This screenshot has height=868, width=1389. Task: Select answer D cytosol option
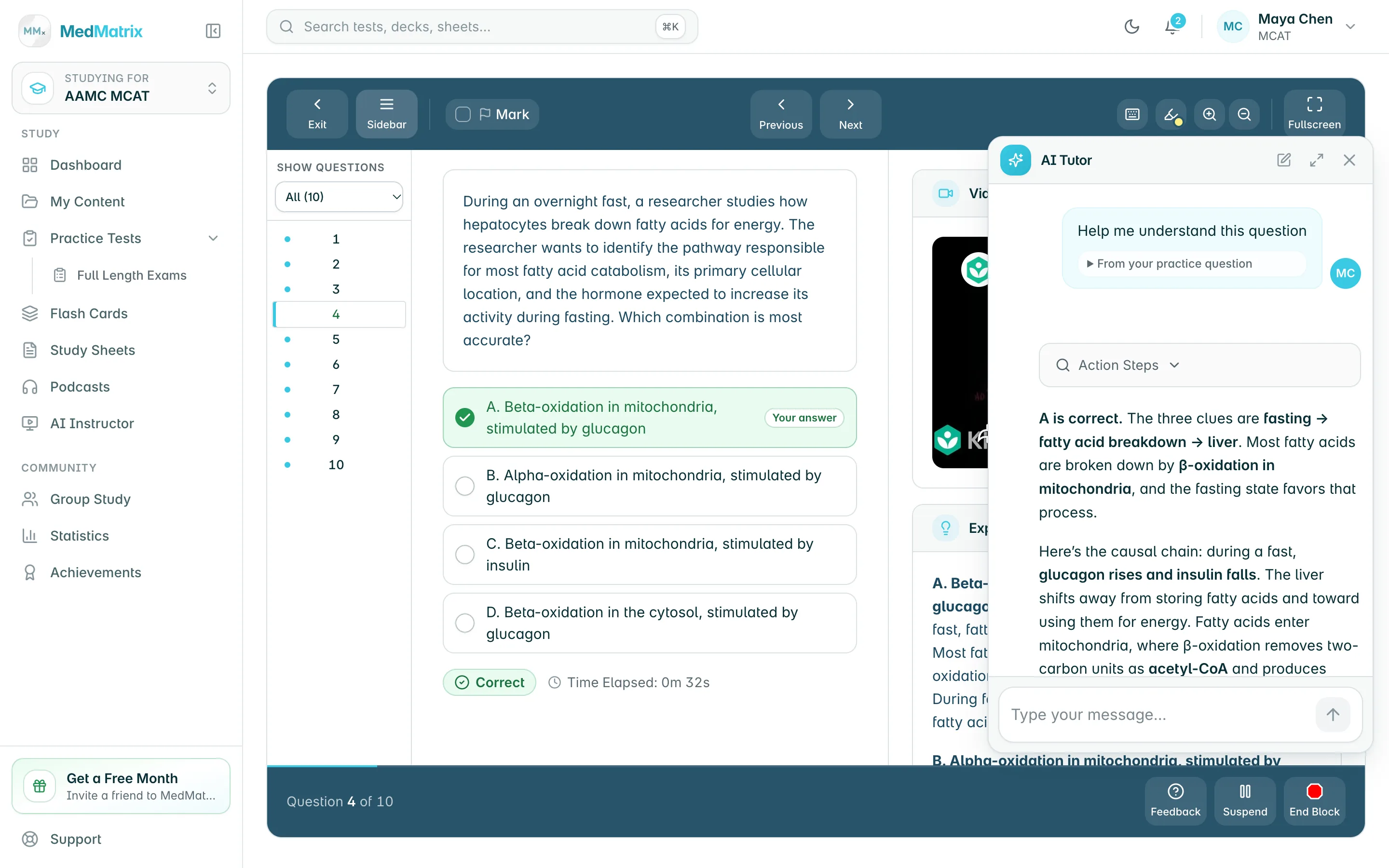[x=649, y=623]
